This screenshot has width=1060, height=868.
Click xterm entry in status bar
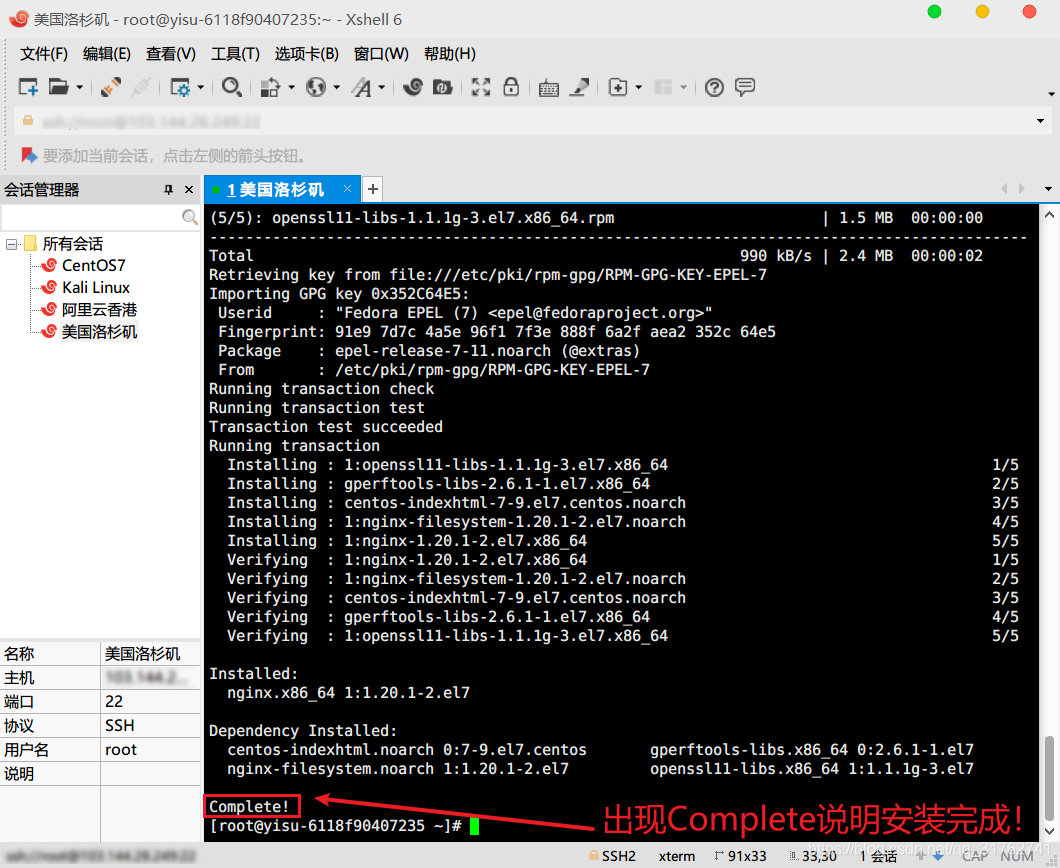677,857
